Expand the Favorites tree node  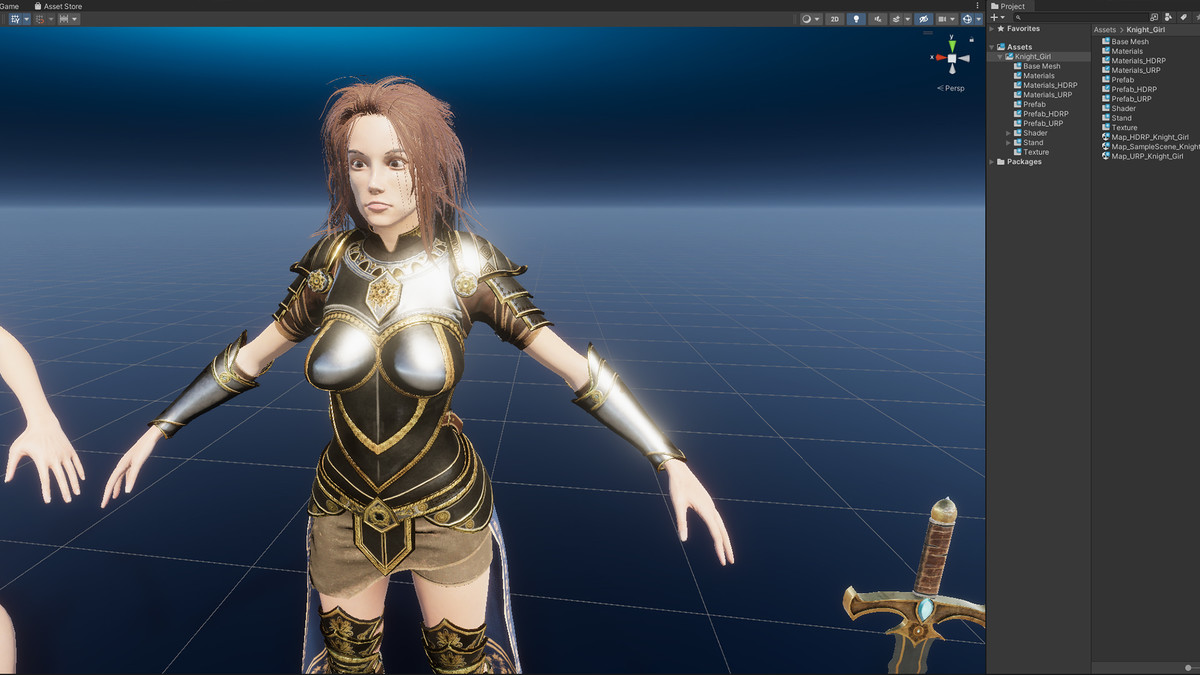tap(992, 29)
